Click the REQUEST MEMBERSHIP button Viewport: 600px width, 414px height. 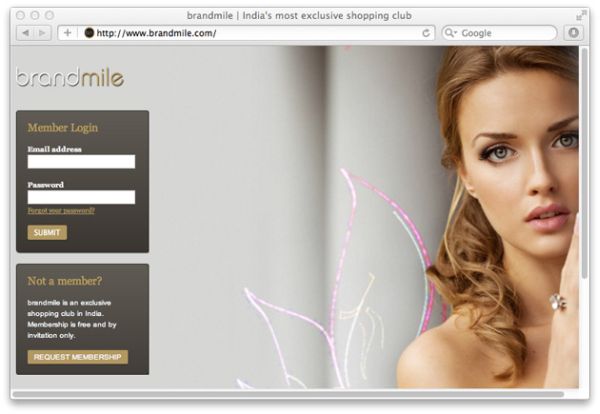[78, 357]
